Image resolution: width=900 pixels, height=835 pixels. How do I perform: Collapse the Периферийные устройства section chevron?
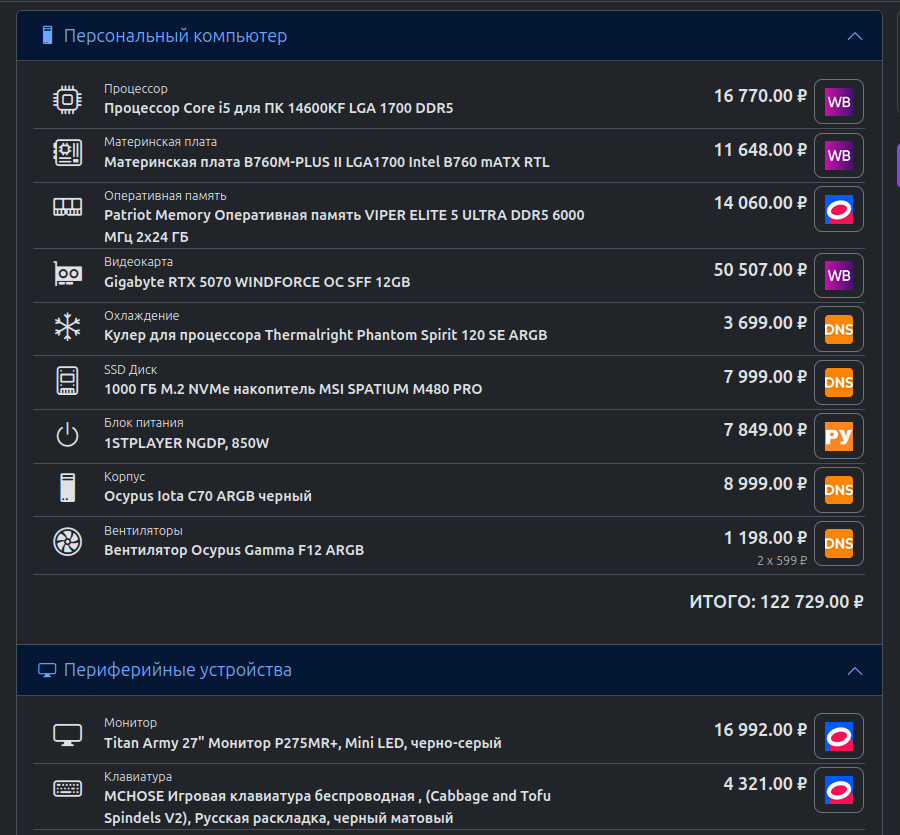click(x=855, y=671)
